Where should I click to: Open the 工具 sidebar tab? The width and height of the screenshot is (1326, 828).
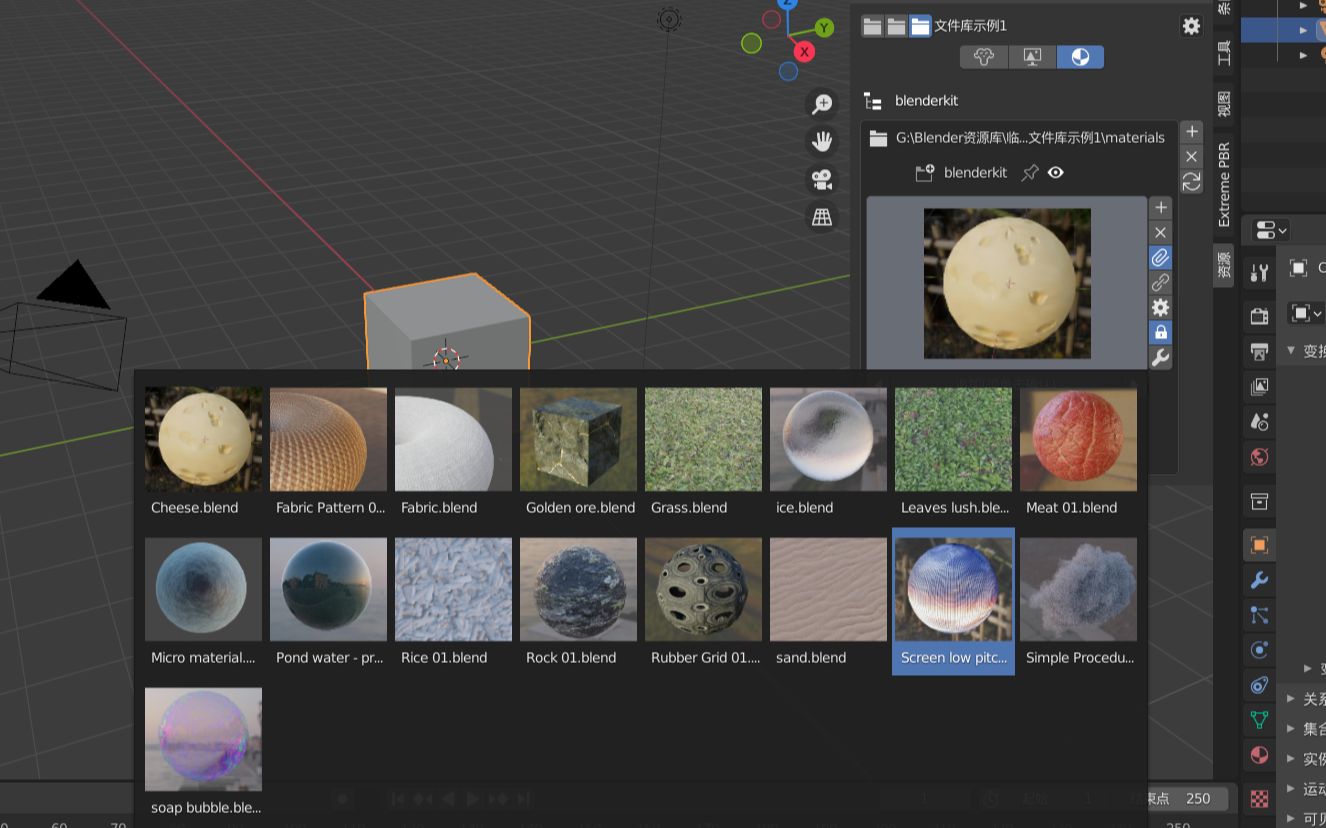1223,53
